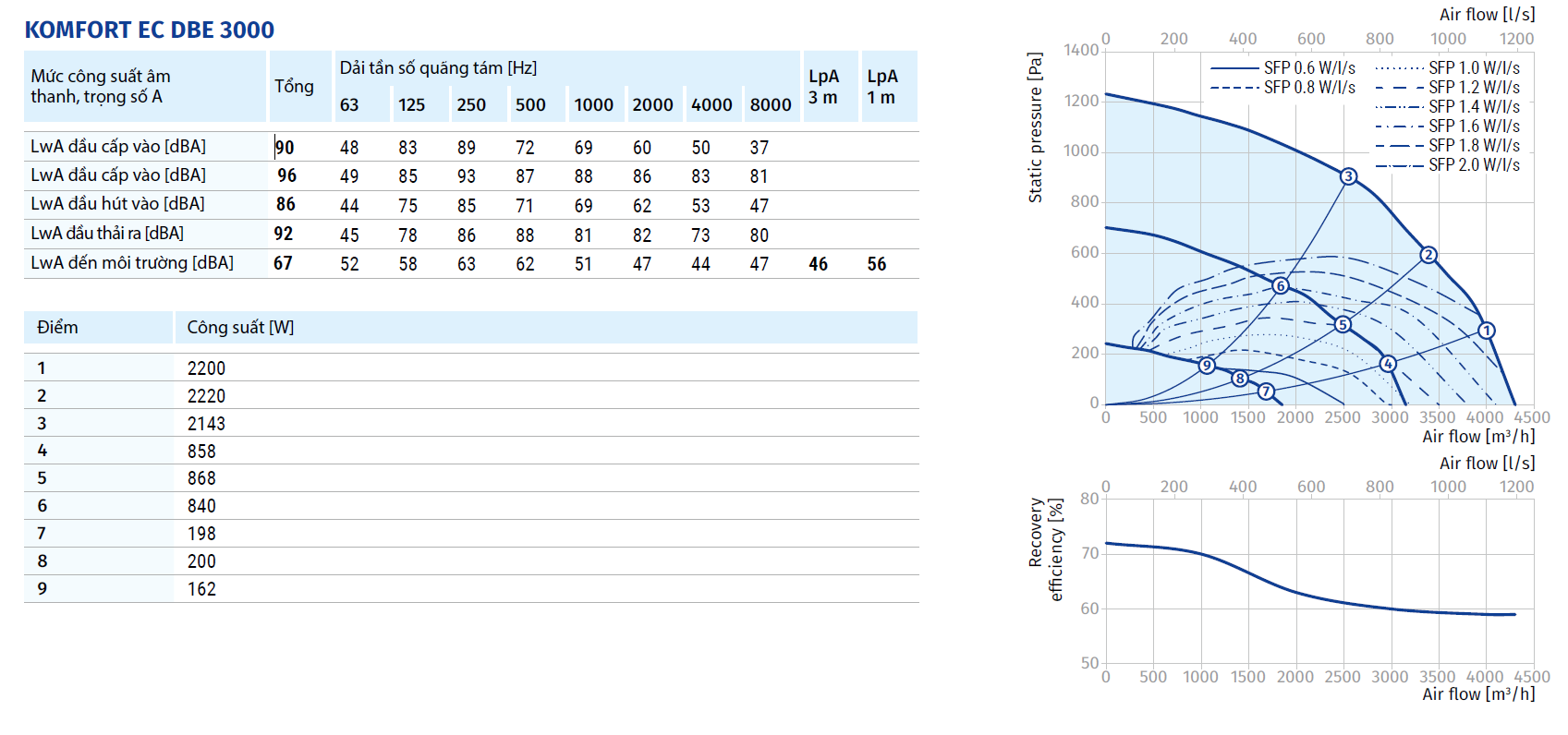Click circled marker 9 on pressure chart
1568x735 pixels.
[1206, 366]
